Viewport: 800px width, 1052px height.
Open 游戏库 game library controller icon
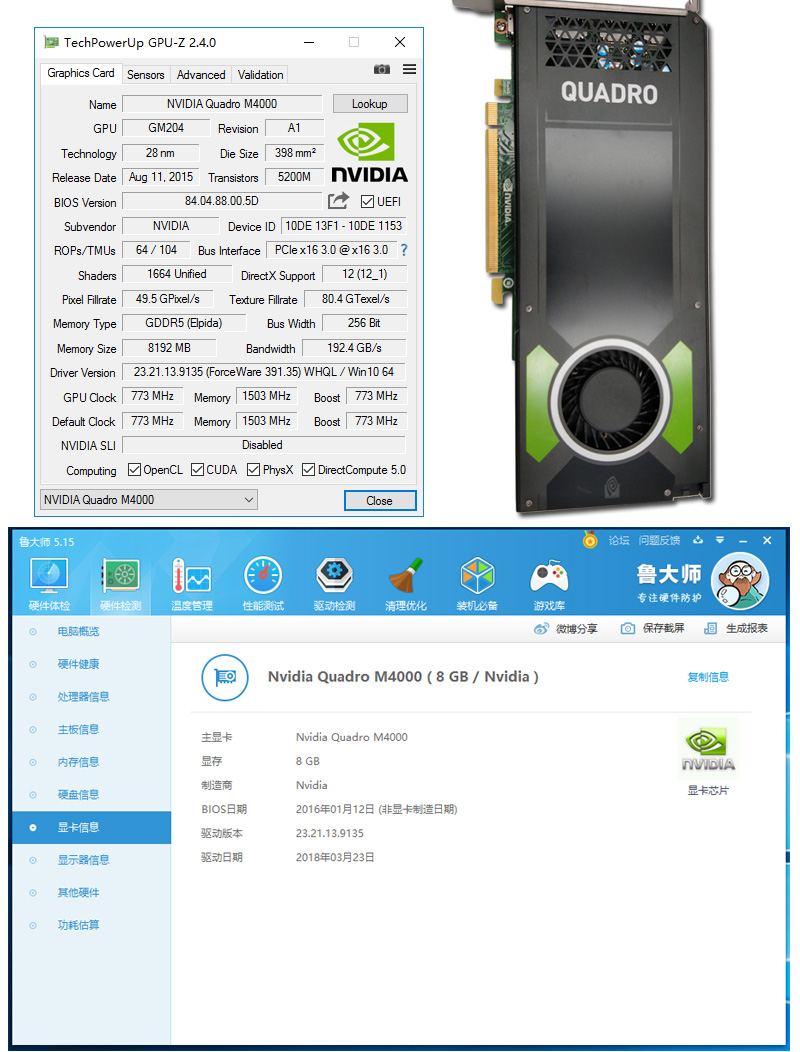549,576
